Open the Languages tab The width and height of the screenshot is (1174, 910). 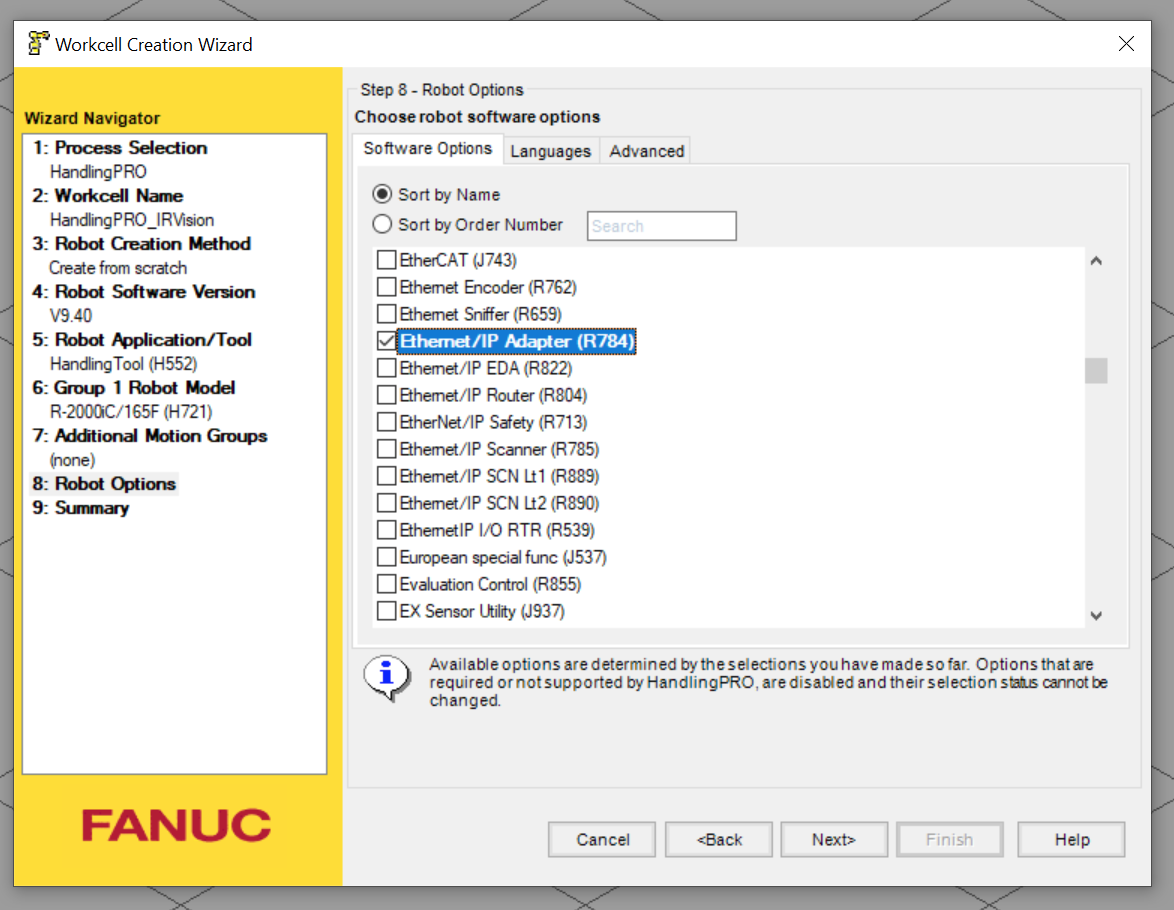coord(550,151)
